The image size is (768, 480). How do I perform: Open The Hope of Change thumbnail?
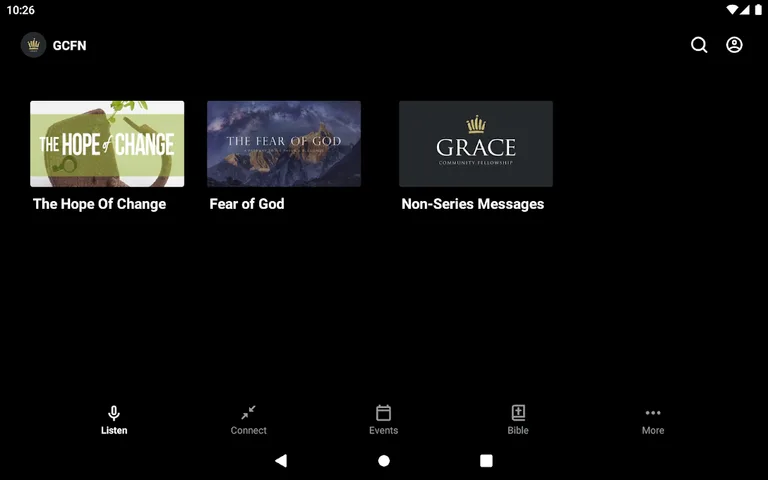tap(107, 144)
